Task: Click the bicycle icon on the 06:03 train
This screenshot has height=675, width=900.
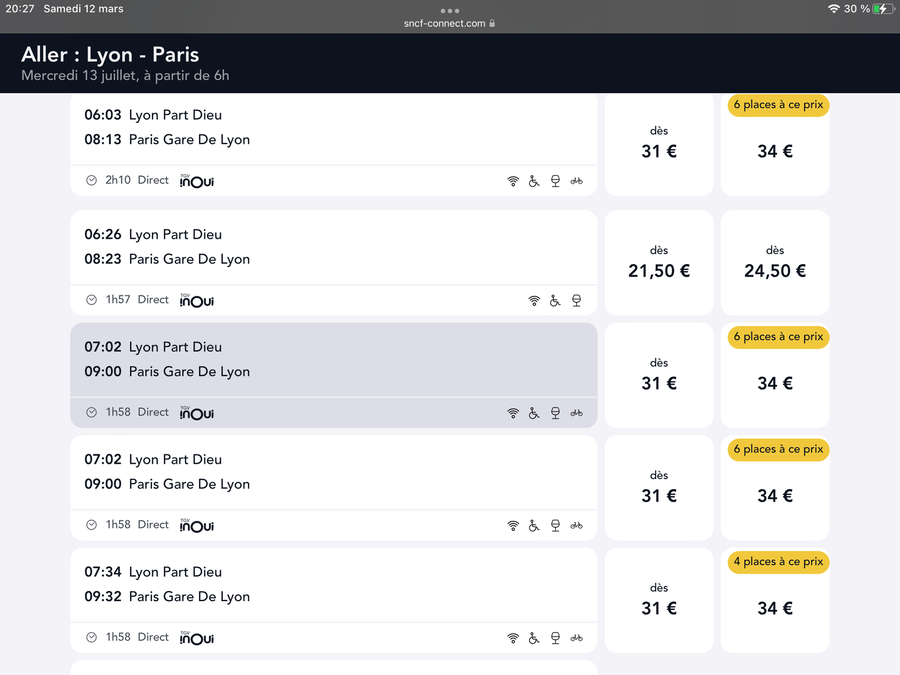Action: click(576, 181)
